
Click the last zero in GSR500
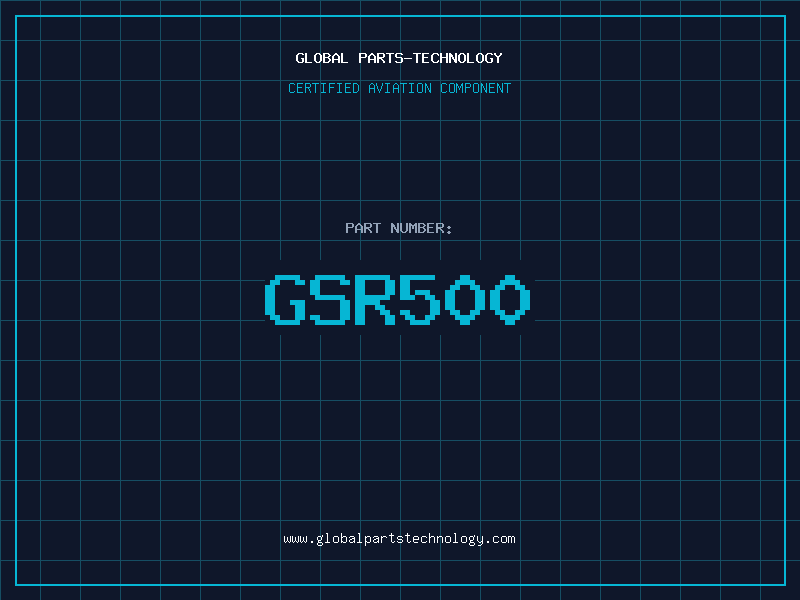(509, 300)
